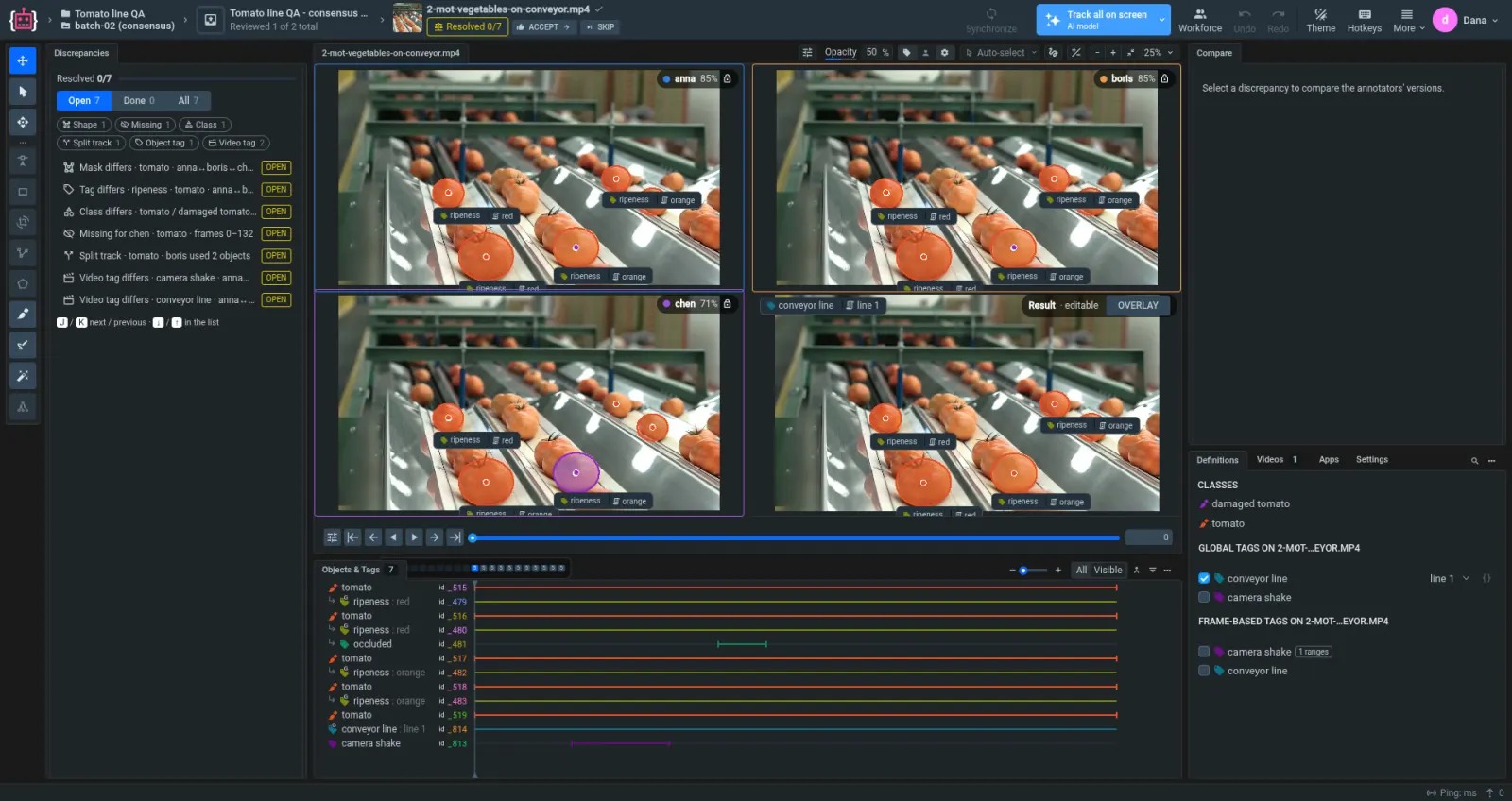Filter the timeline objects list
Viewport: 1512px width, 801px height.
[1152, 571]
